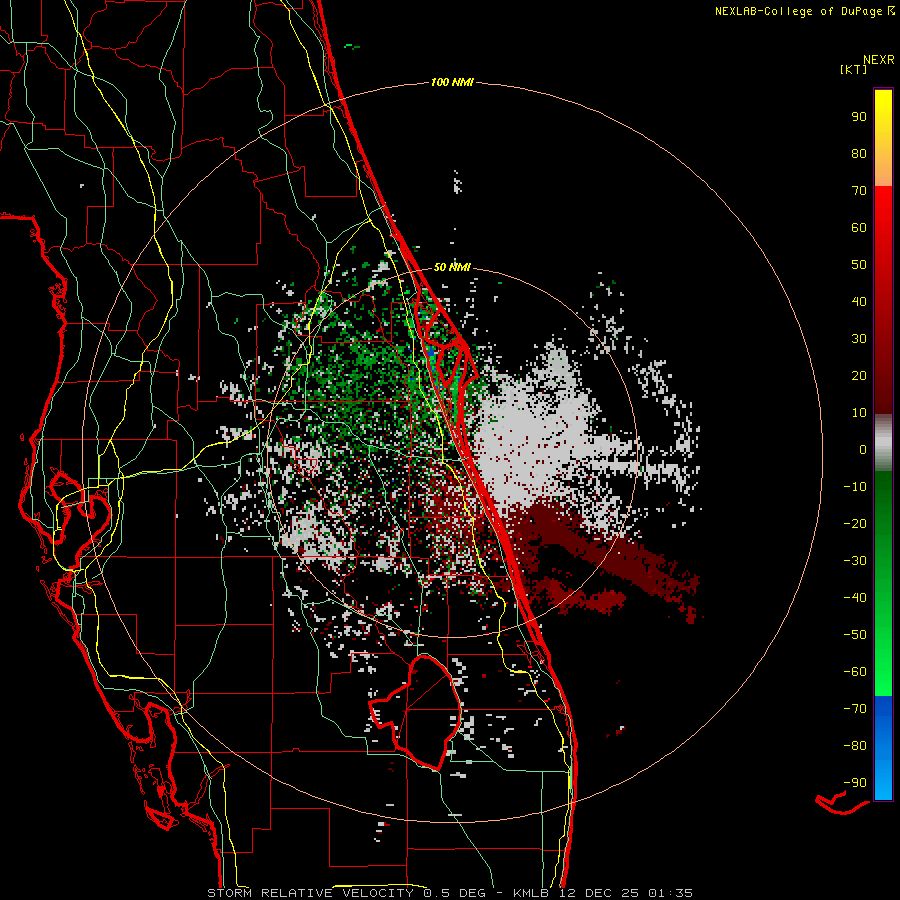Click the -60 value on velocity scale
This screenshot has height=900, width=900.
[x=855, y=672]
